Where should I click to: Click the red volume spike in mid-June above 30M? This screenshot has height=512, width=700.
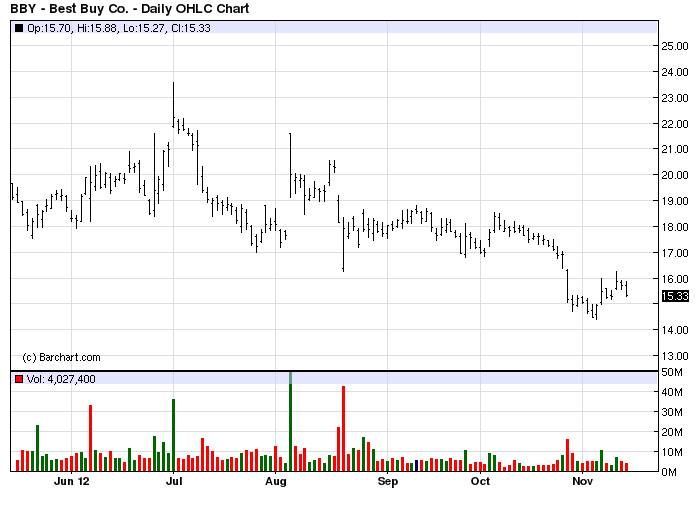coord(91,438)
